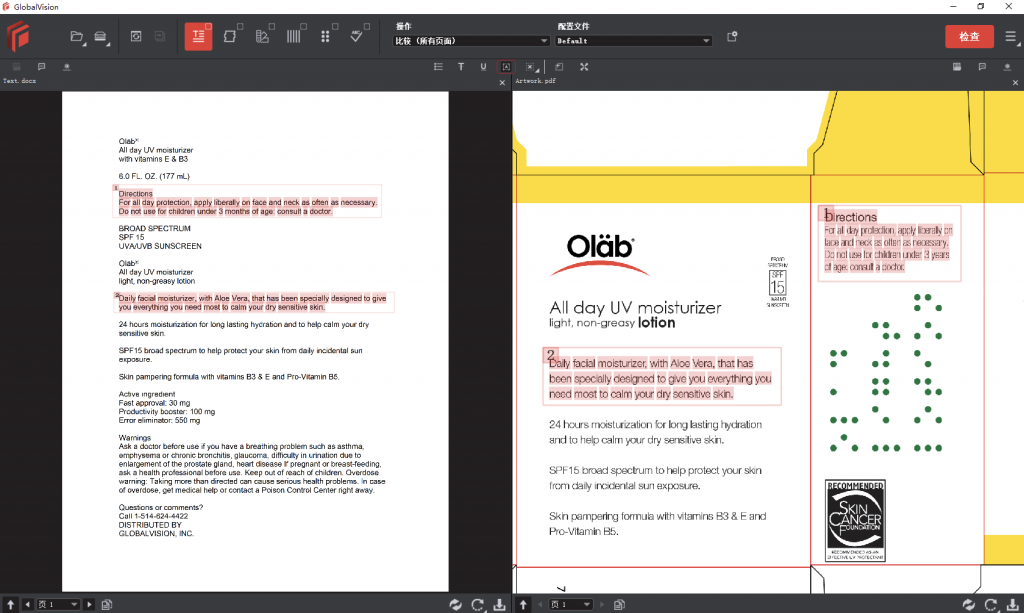Click right panel download icon
The height and width of the screenshot is (613, 1024).
[x=1013, y=605]
